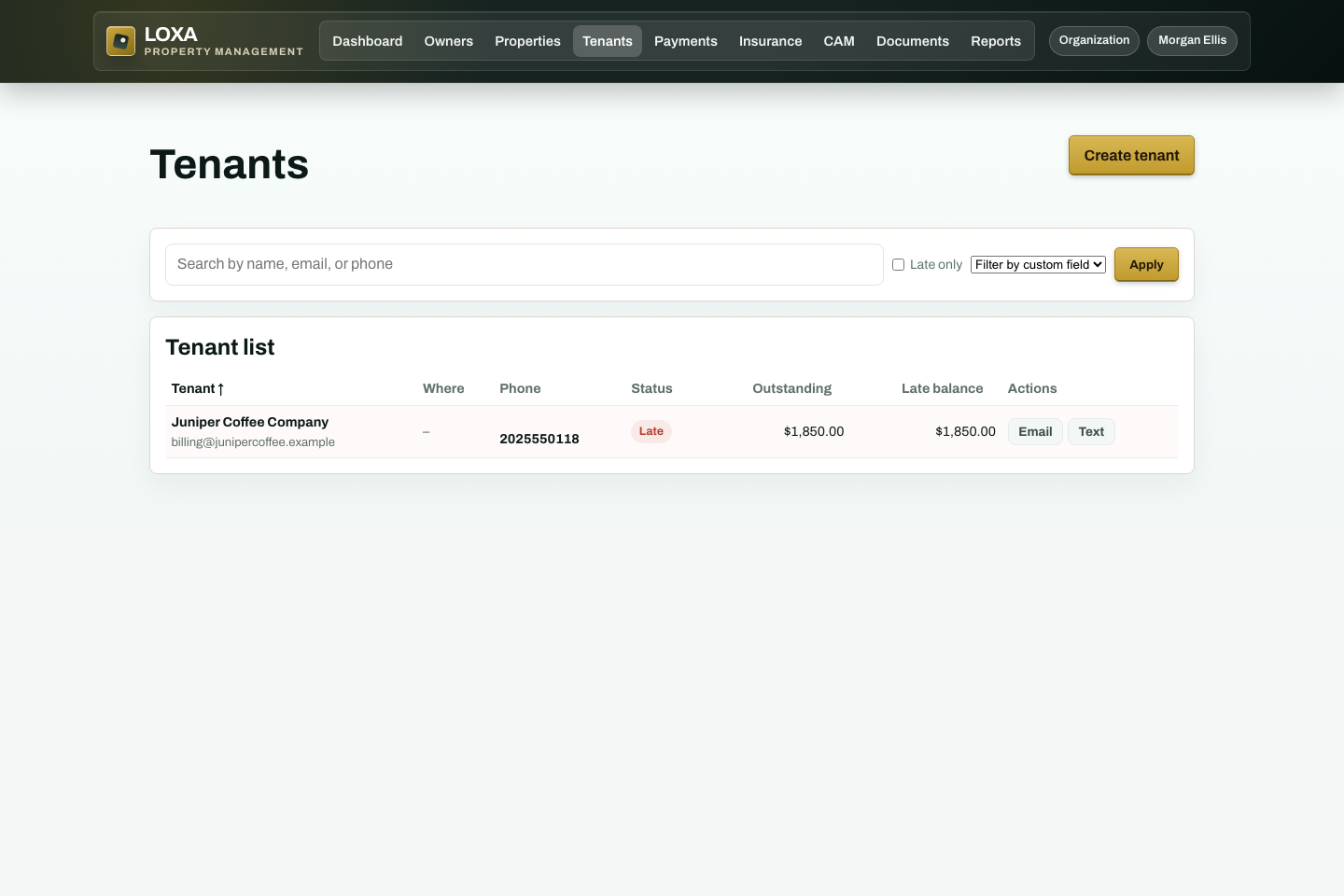The image size is (1344, 896).
Task: Select the Tenants nav tab
Action: click(608, 41)
